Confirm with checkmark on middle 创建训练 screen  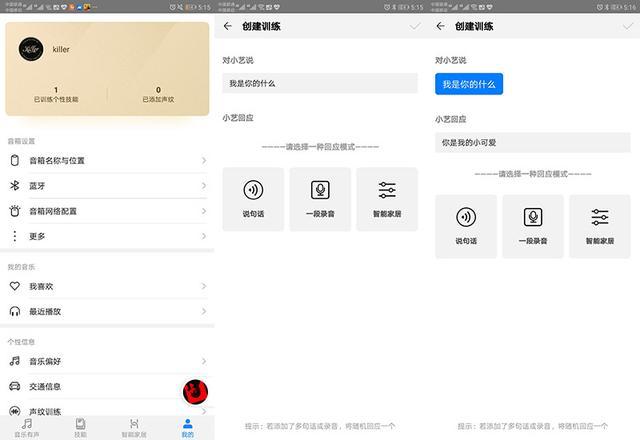[415, 27]
